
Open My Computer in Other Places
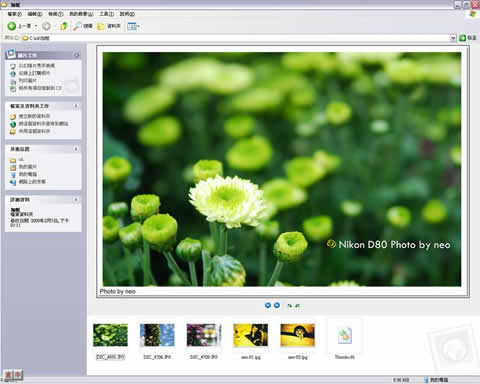23,174
